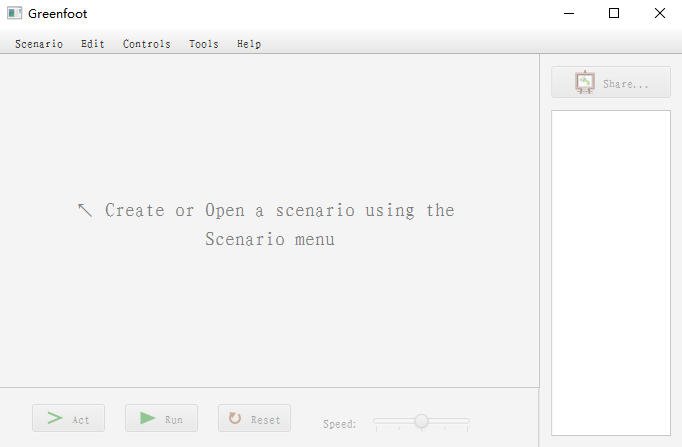This screenshot has width=682, height=447.
Task: Maximize the Greenfoot window
Action: tap(614, 13)
